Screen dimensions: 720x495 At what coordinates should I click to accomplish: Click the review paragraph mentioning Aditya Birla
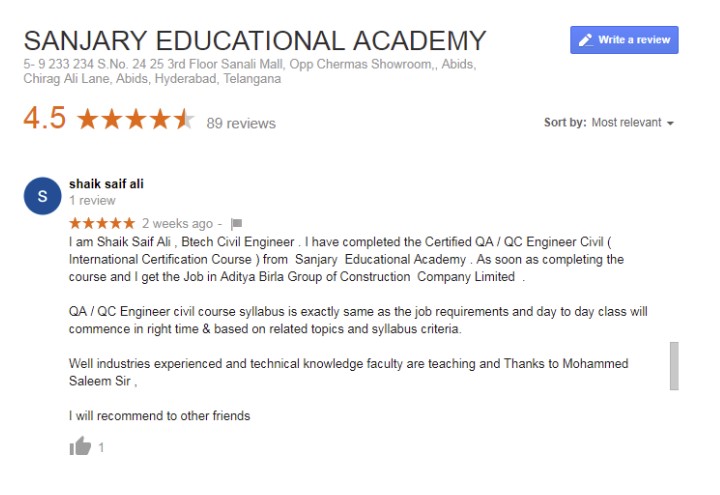(347, 259)
